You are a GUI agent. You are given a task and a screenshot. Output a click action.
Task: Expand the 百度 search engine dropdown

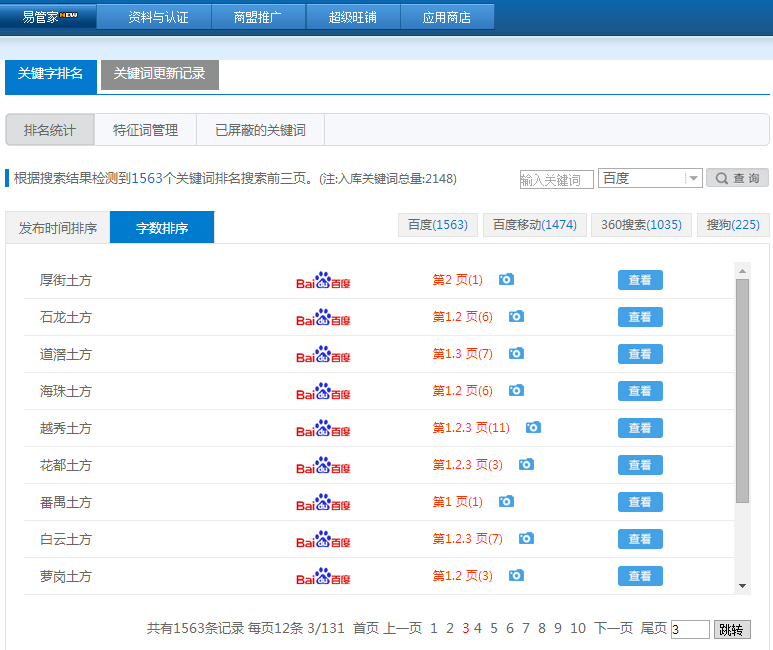point(693,179)
